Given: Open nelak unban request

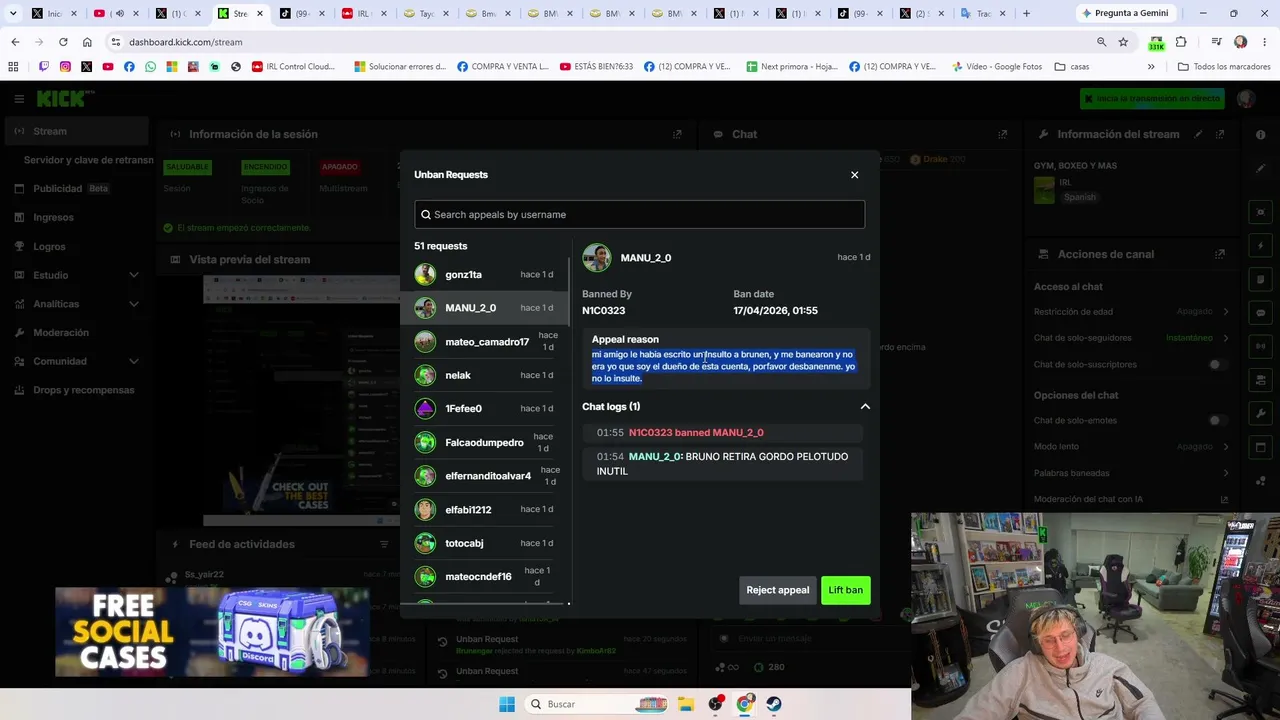Looking at the screenshot, I should (485, 375).
